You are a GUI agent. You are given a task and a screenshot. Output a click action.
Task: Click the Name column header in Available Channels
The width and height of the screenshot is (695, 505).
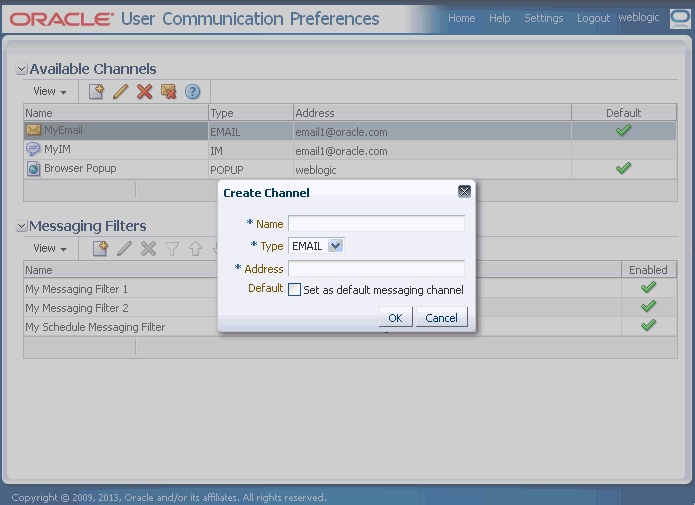pos(116,113)
